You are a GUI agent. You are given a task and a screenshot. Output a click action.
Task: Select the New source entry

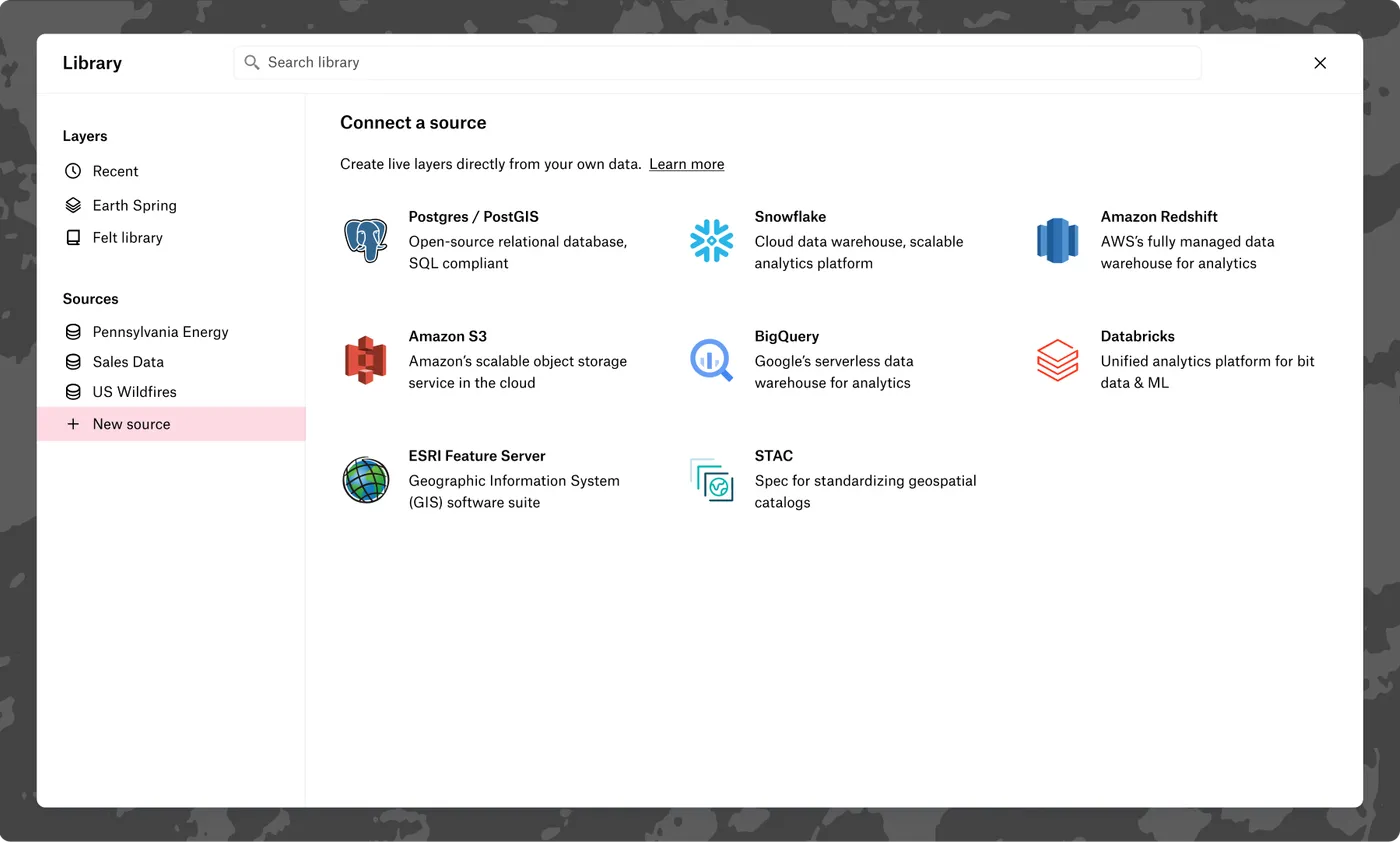point(171,424)
